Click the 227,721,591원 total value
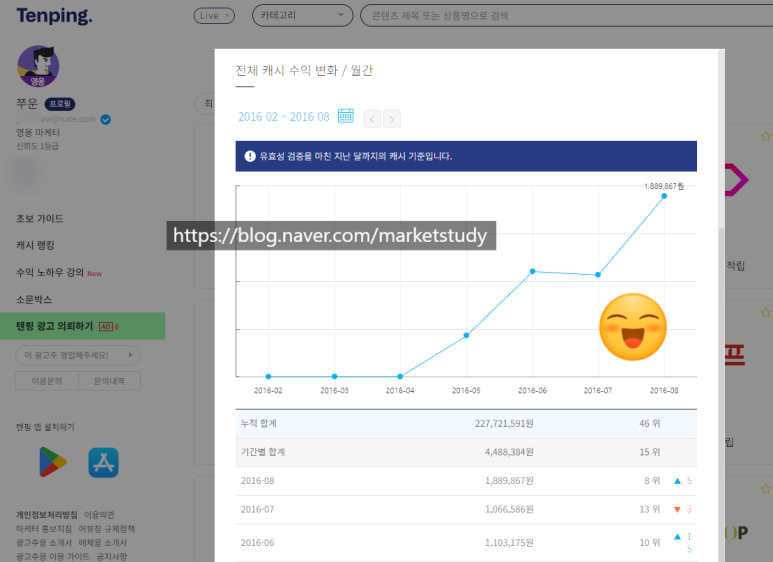The height and width of the screenshot is (562, 773). pos(504,423)
